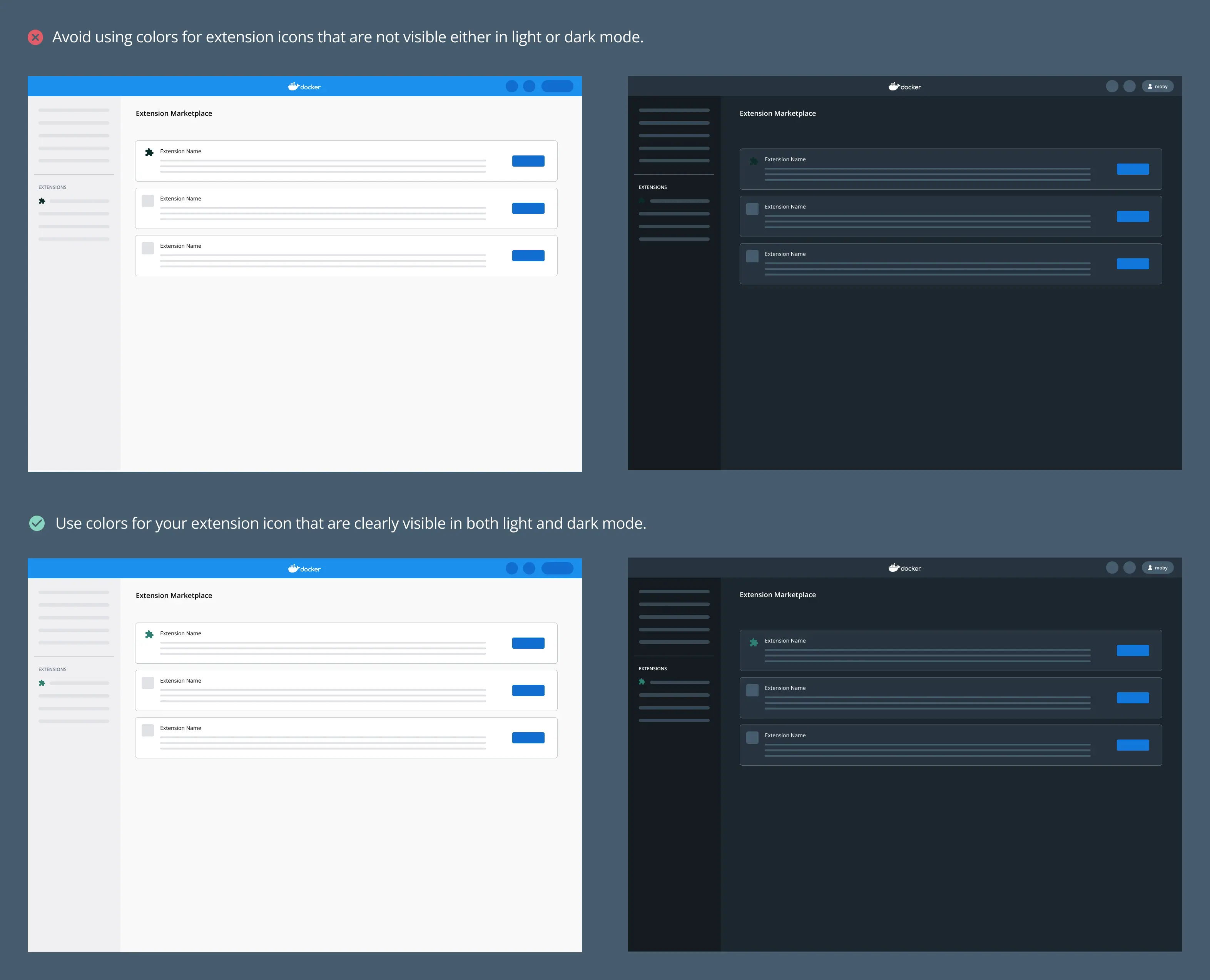
Task: Click third card's gray placeholder icon, bottom light mockup
Action: [148, 730]
